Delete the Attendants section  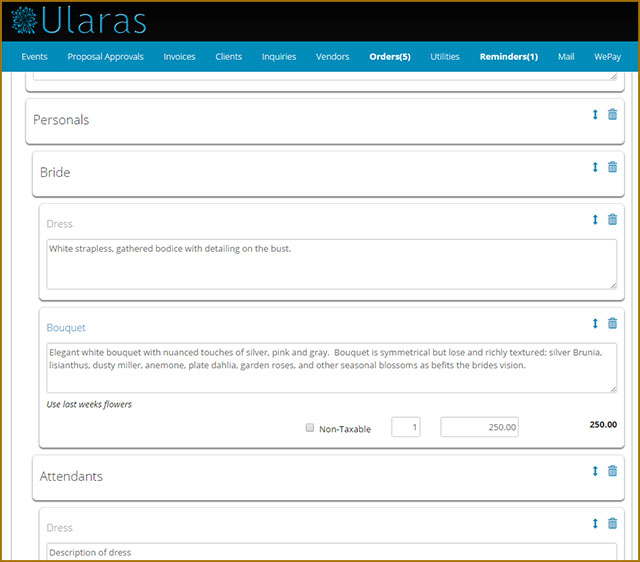(612, 471)
